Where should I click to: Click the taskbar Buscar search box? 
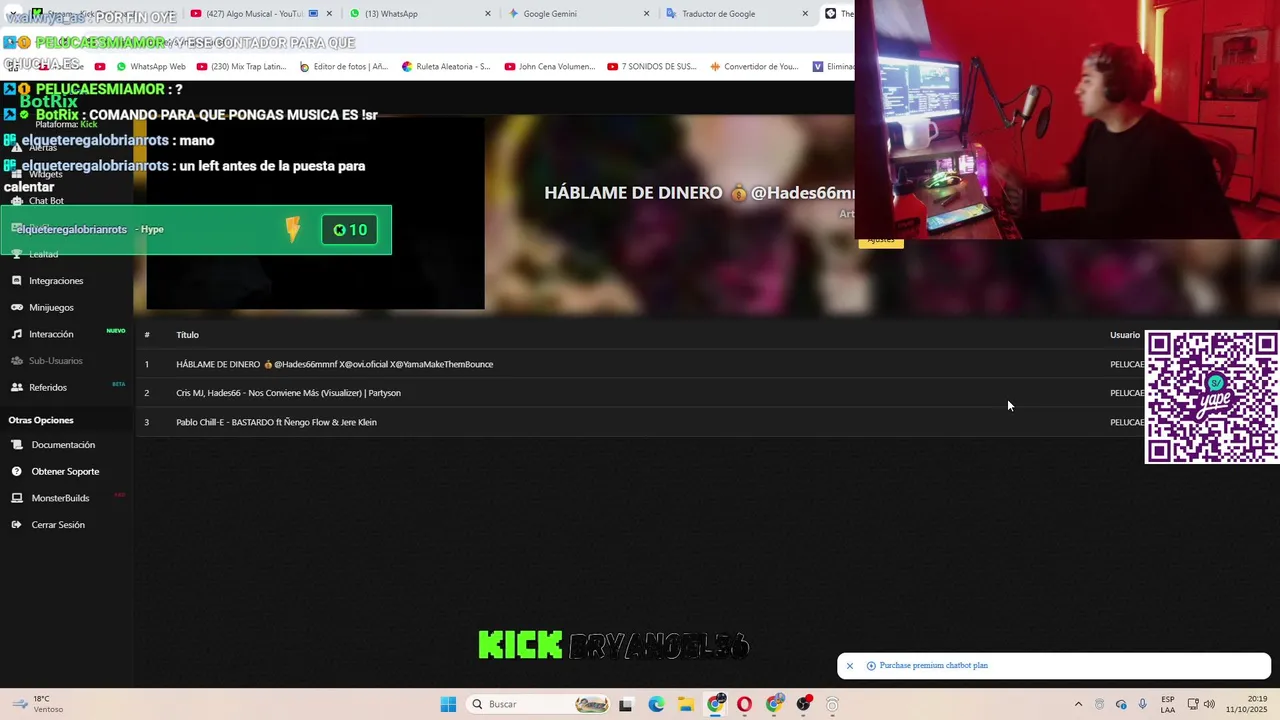(538, 704)
